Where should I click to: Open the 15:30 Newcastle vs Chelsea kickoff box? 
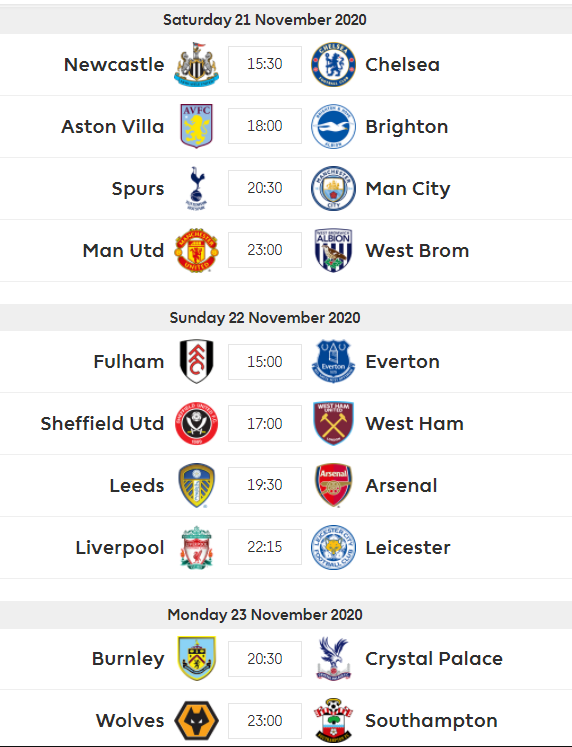tap(265, 64)
